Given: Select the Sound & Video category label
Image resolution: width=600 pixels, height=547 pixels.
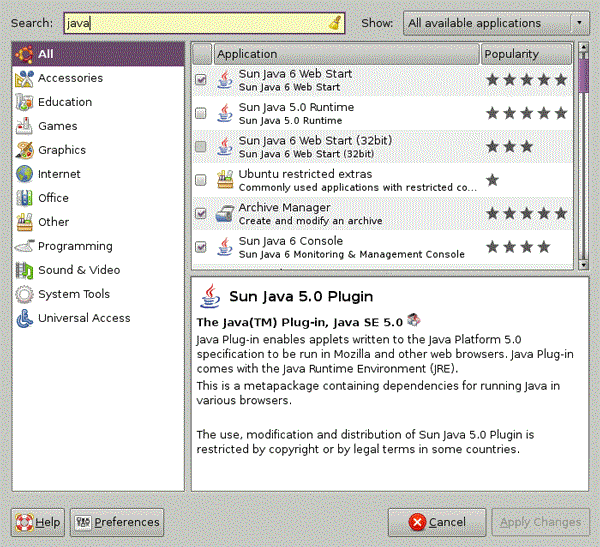Looking at the screenshot, I should point(79,270).
